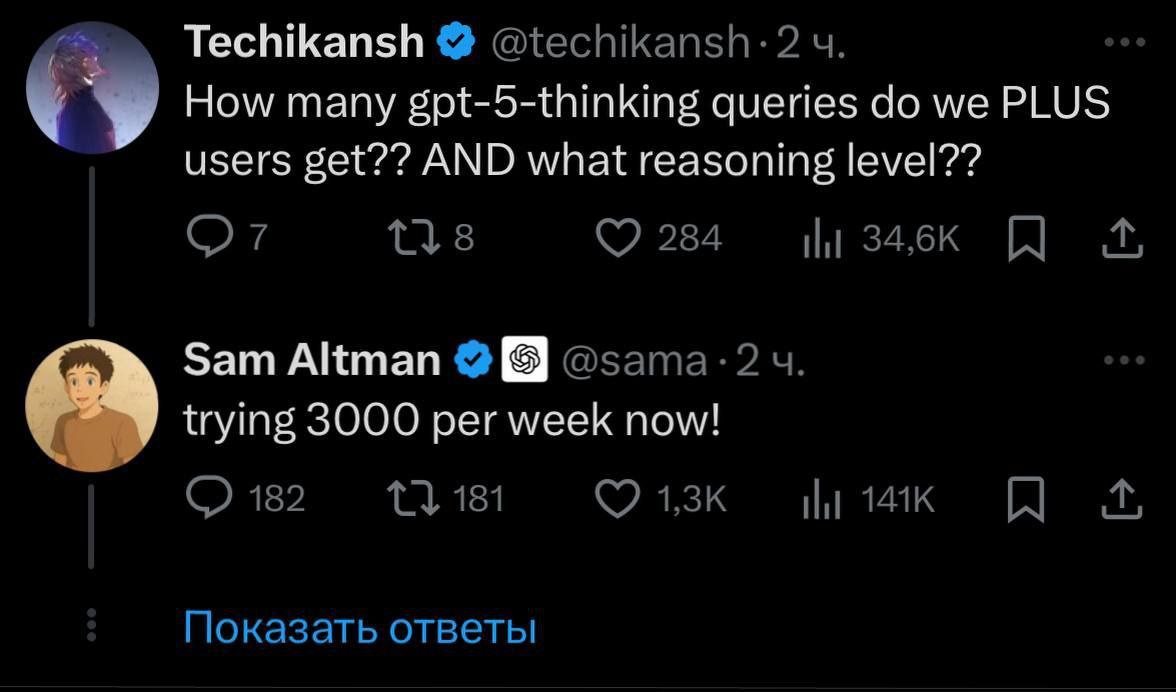Like Sam Altman's reply
Screen dimensions: 1176x692
(x=618, y=497)
